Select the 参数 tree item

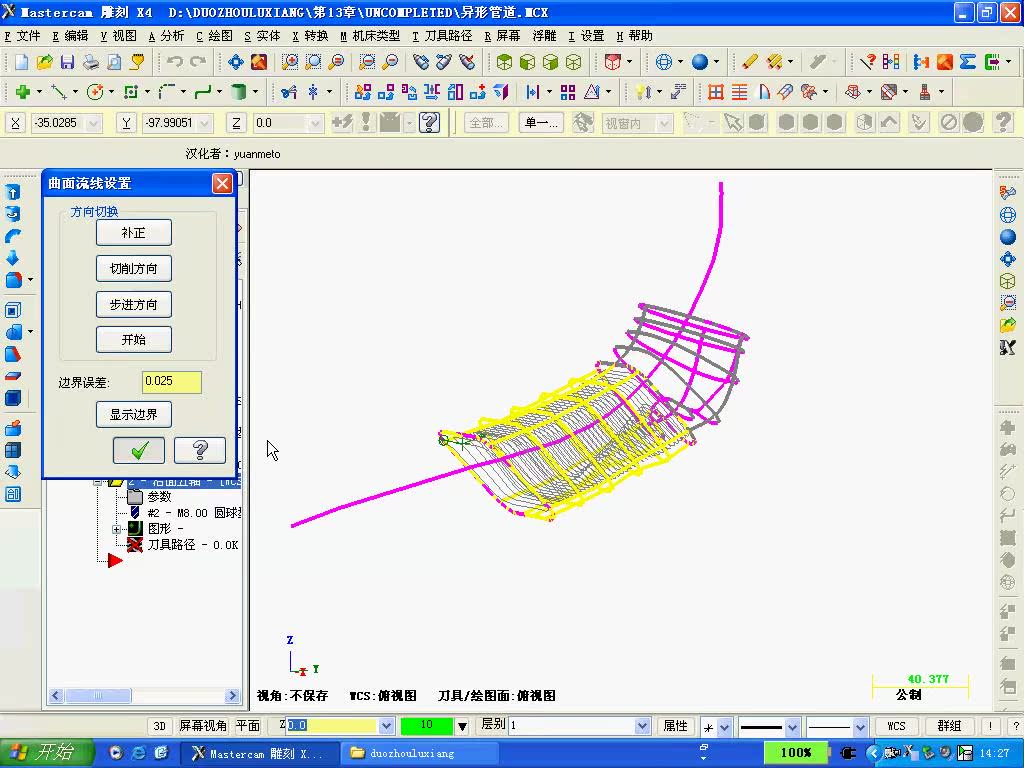(x=151, y=497)
